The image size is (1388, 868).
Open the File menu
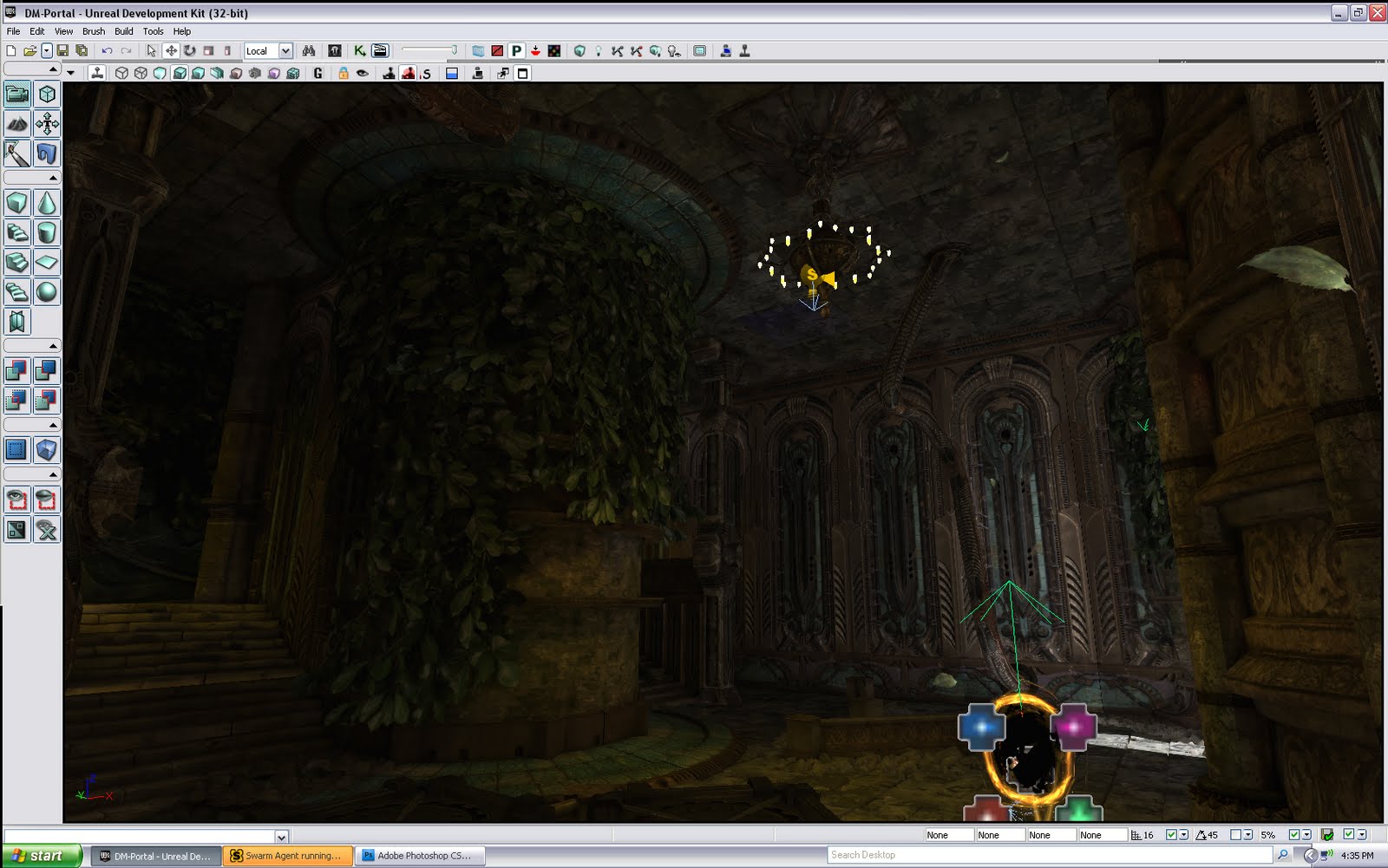(13, 31)
